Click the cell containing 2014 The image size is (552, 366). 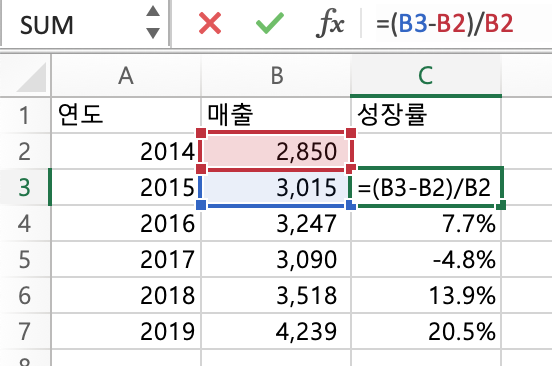coord(126,151)
